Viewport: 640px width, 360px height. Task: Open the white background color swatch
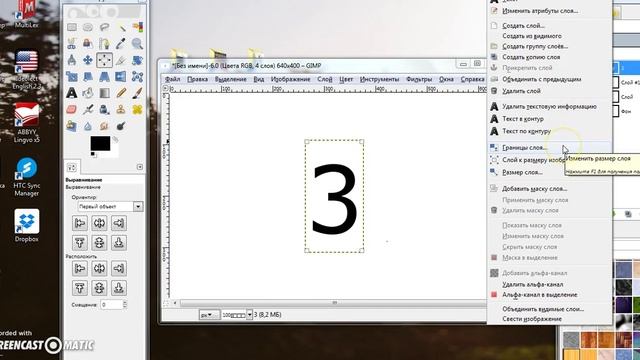click(114, 153)
